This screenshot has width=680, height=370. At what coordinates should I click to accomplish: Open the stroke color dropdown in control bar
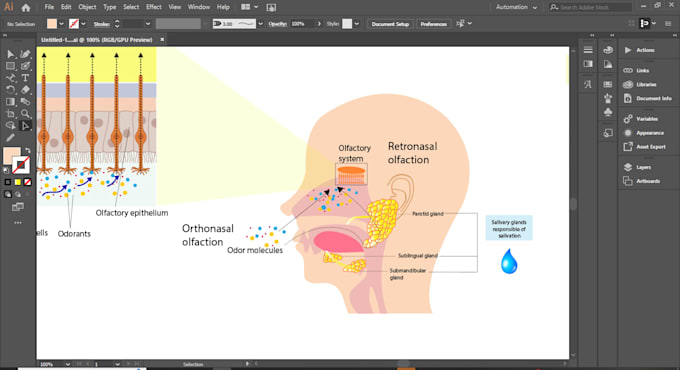click(x=83, y=24)
